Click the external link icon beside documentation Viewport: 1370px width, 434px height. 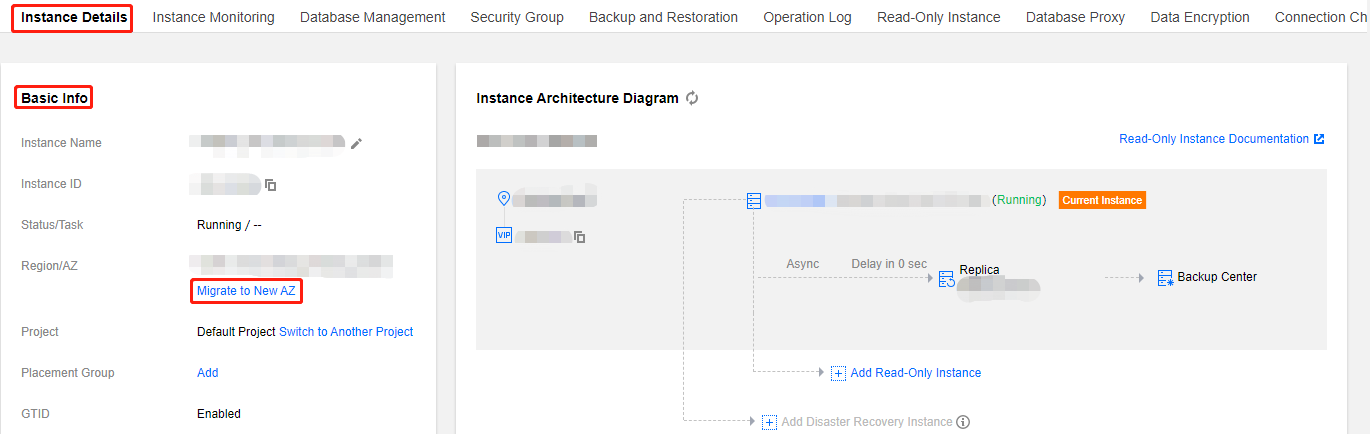tap(1319, 139)
